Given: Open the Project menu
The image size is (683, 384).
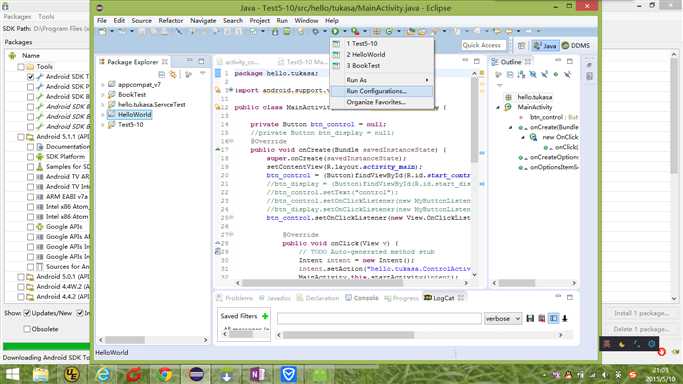Looking at the screenshot, I should click(259, 20).
